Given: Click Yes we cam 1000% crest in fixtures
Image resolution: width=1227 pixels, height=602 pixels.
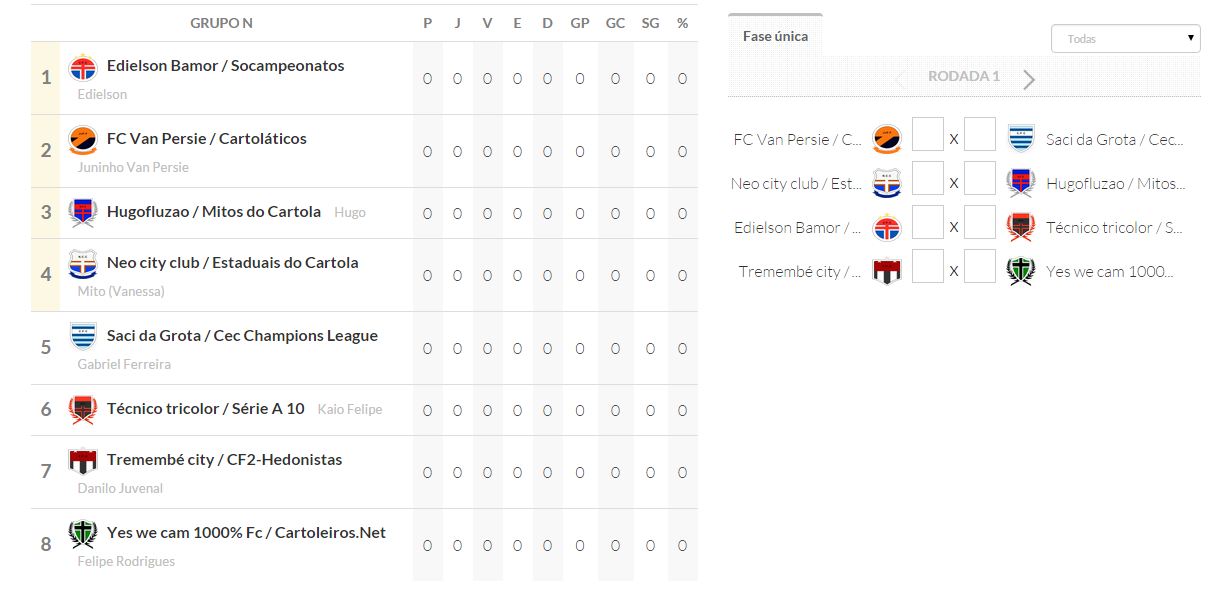Looking at the screenshot, I should pos(1021,271).
